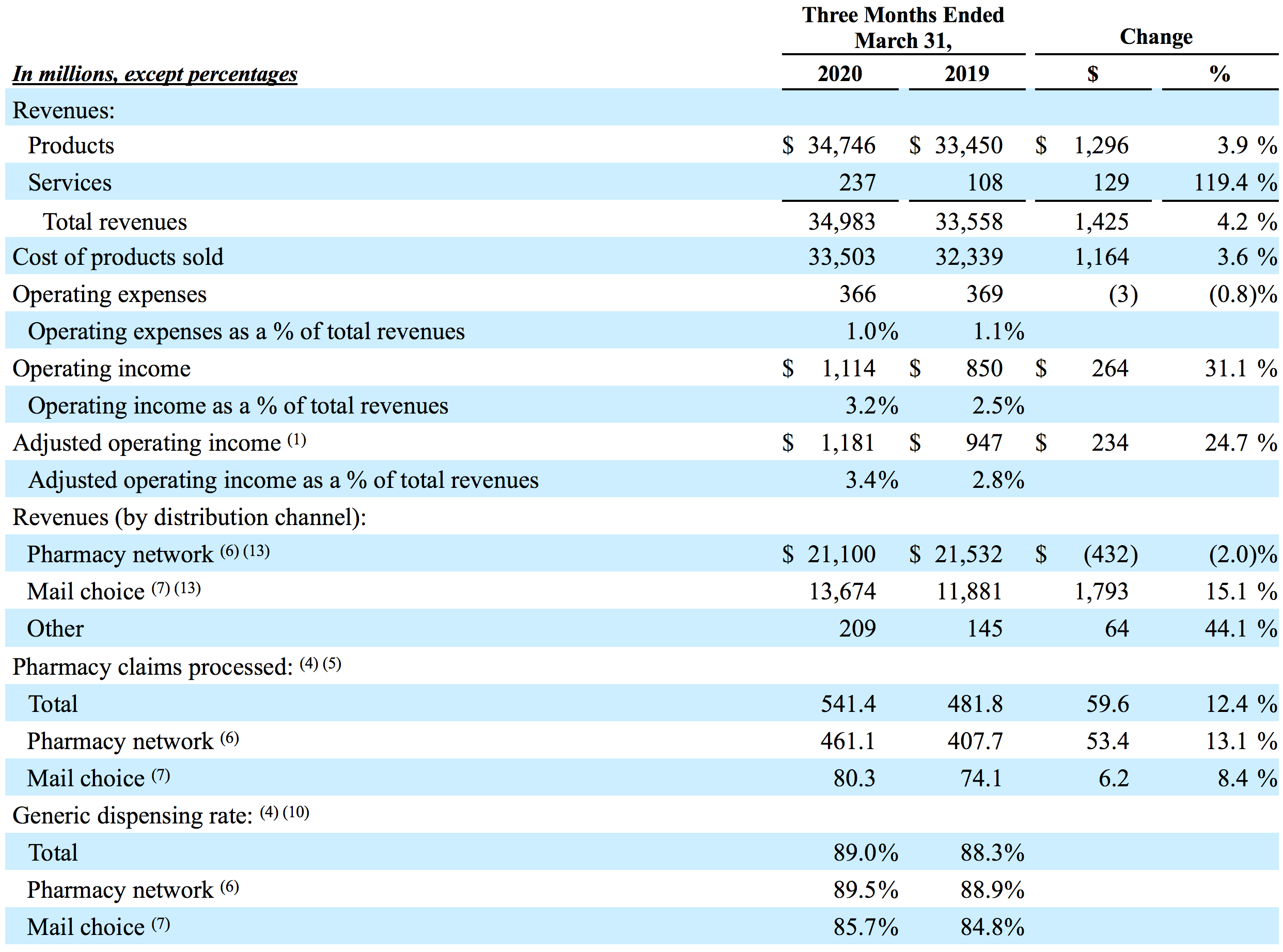Click the Products change value 1,296
The image size is (1283, 952).
pos(1101,145)
